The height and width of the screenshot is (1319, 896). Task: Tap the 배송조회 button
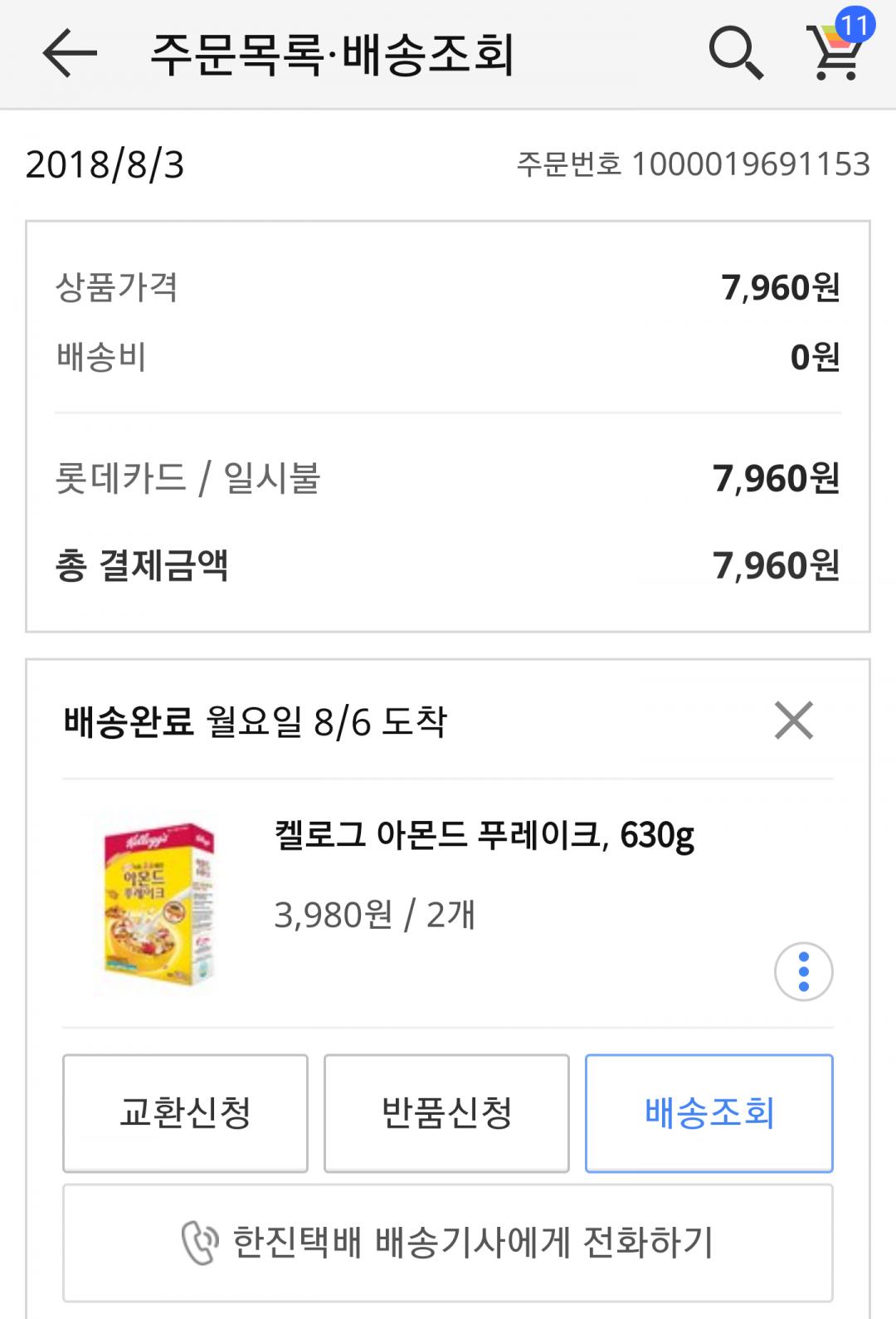point(709,1113)
